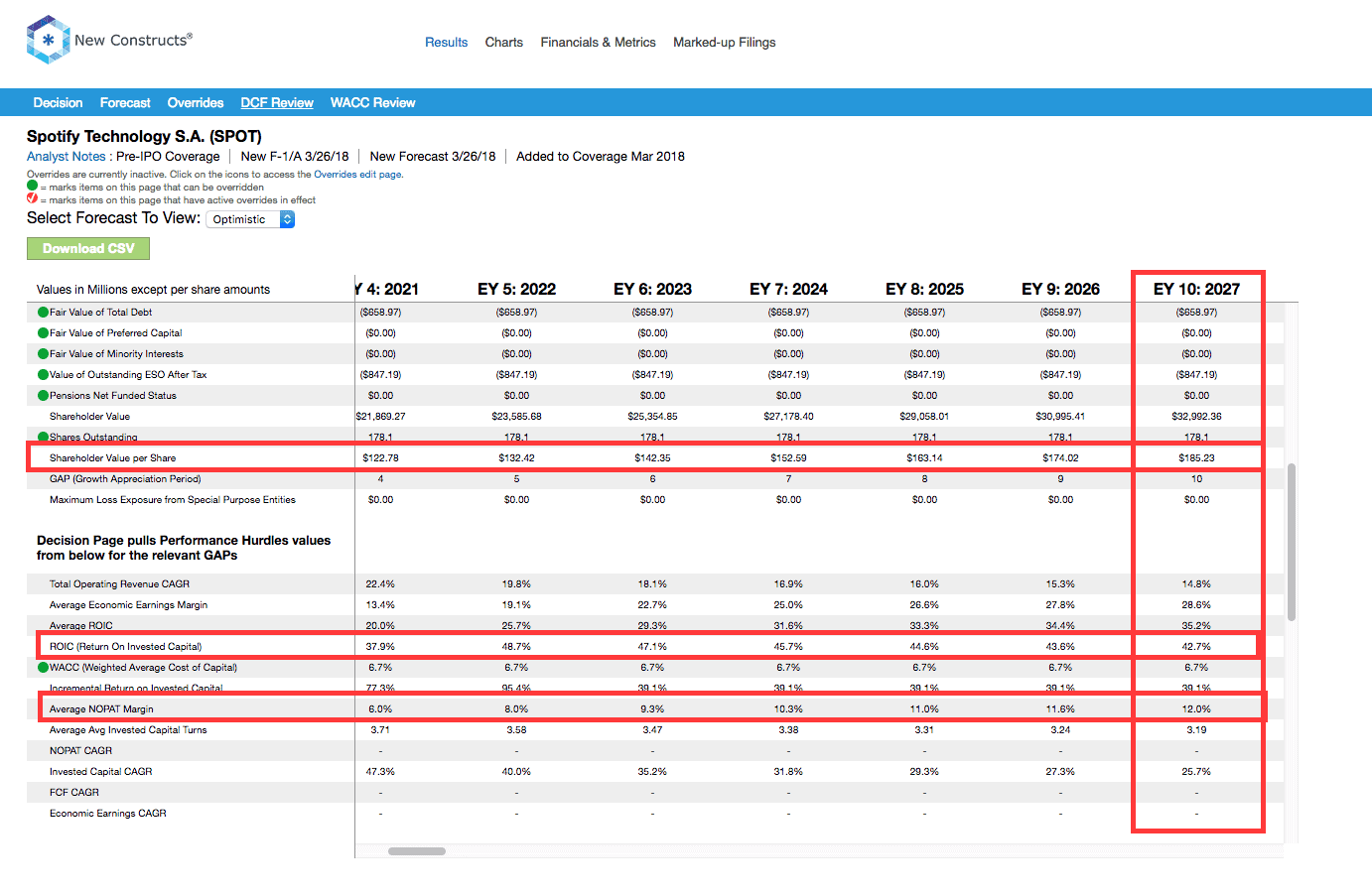
Task: Click green override dot for Fair Value of Total Debt
Action: point(43,312)
